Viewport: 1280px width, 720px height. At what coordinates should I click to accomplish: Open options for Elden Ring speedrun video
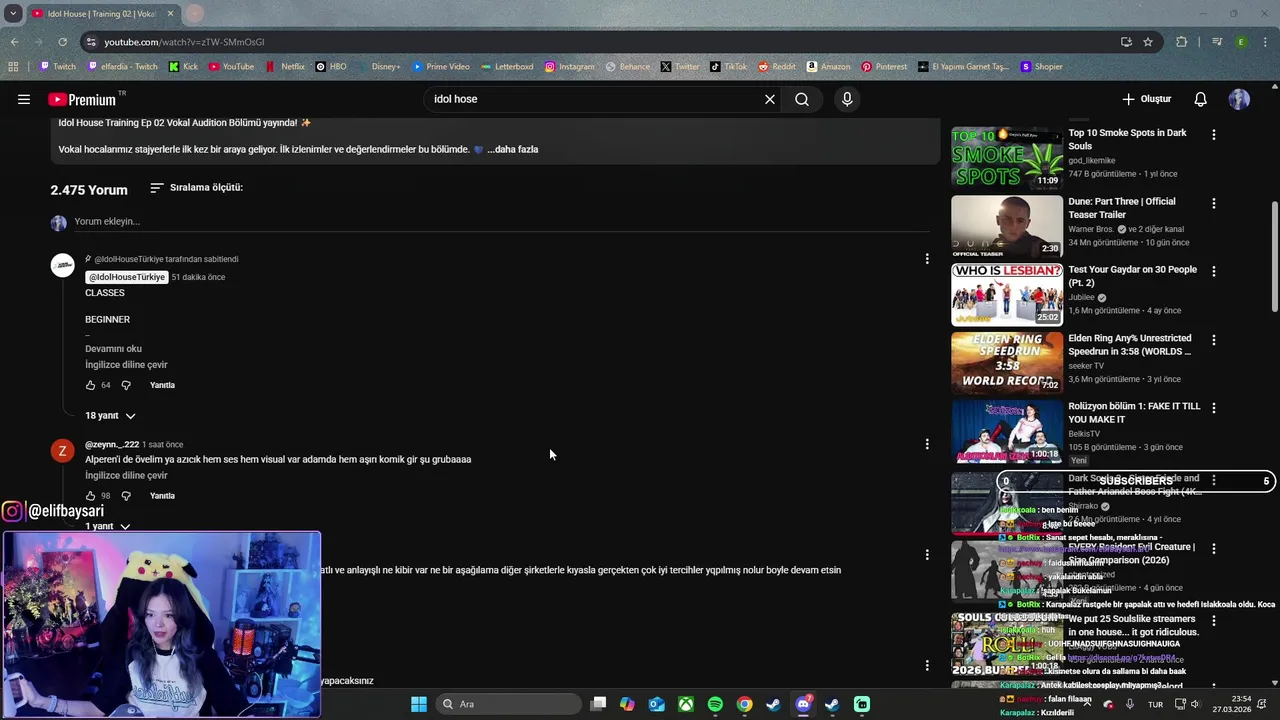coord(1214,340)
